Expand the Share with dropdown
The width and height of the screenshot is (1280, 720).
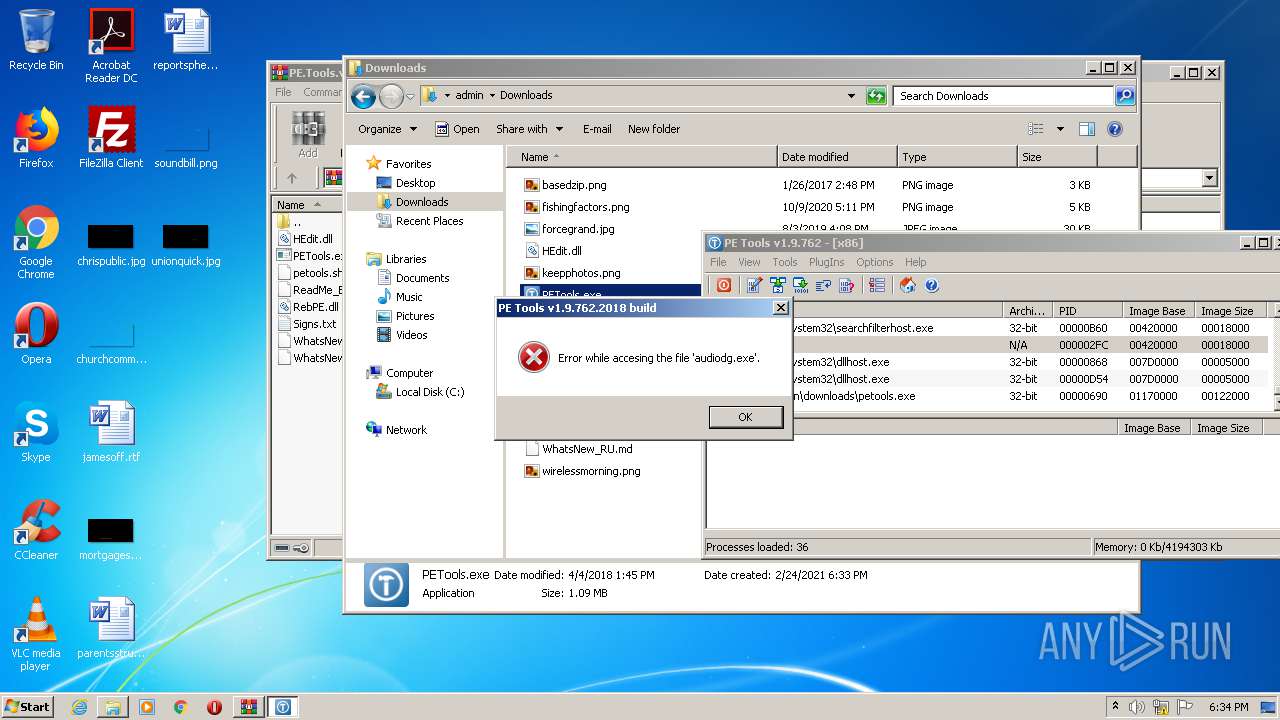tap(529, 129)
